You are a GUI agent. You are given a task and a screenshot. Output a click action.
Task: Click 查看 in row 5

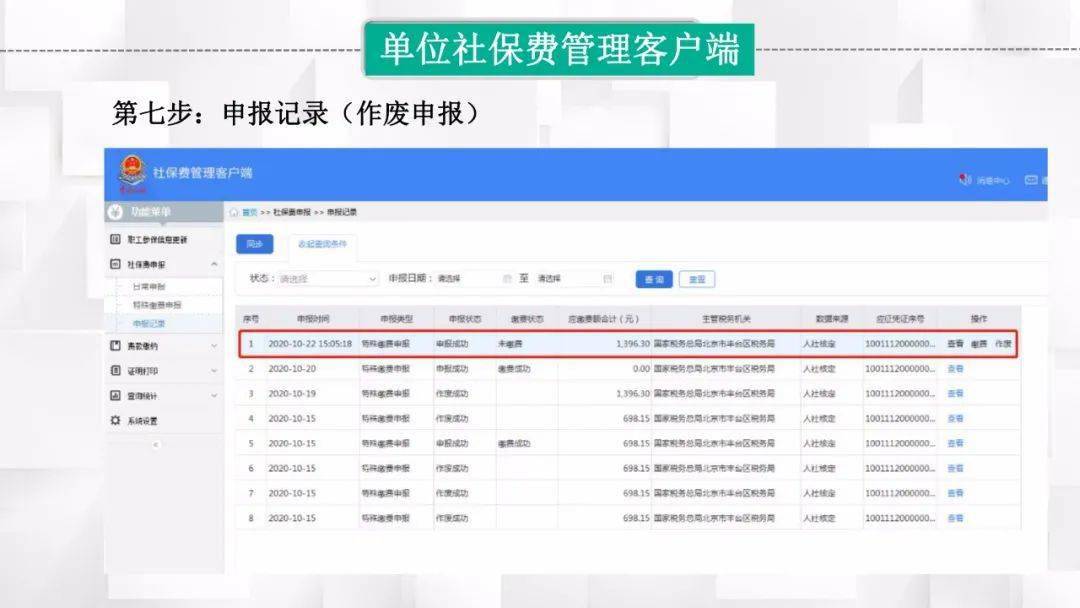955,443
